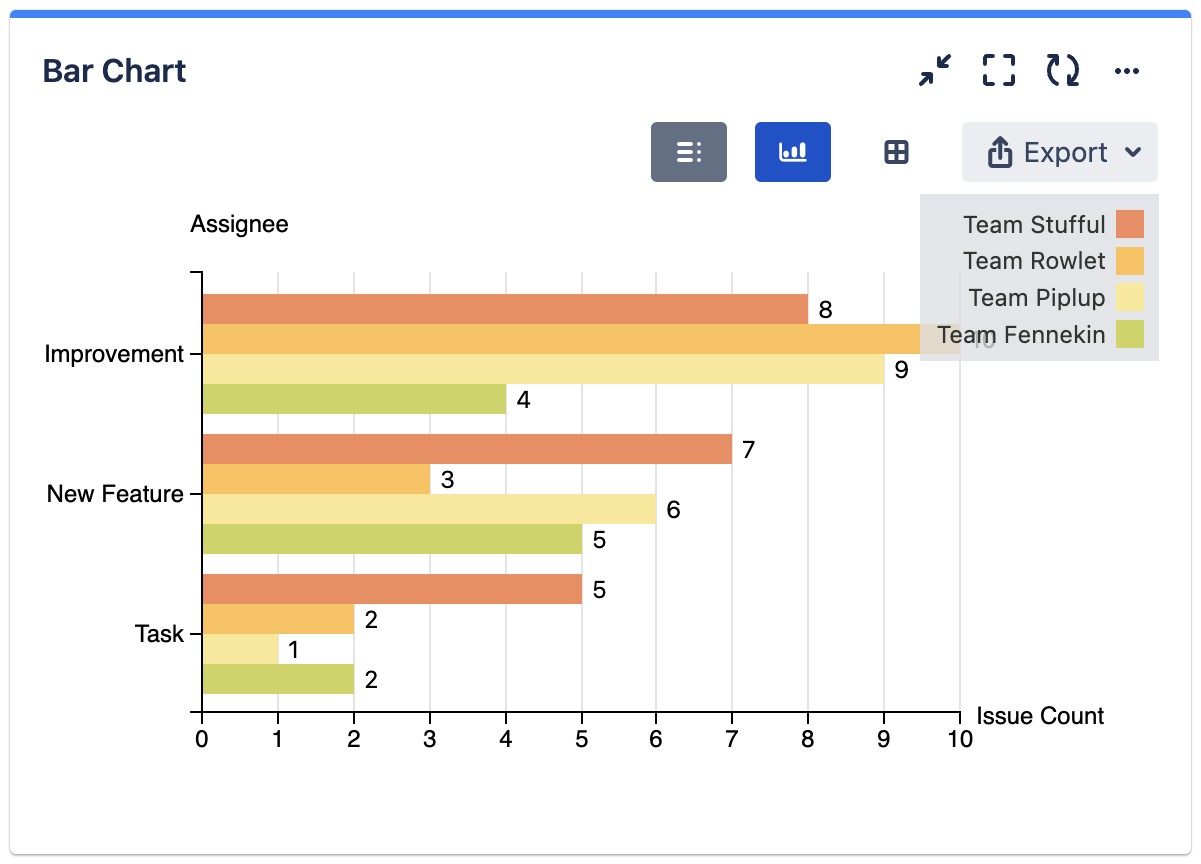Click the Export share icon
This screenshot has width=1201, height=864.
click(x=999, y=151)
